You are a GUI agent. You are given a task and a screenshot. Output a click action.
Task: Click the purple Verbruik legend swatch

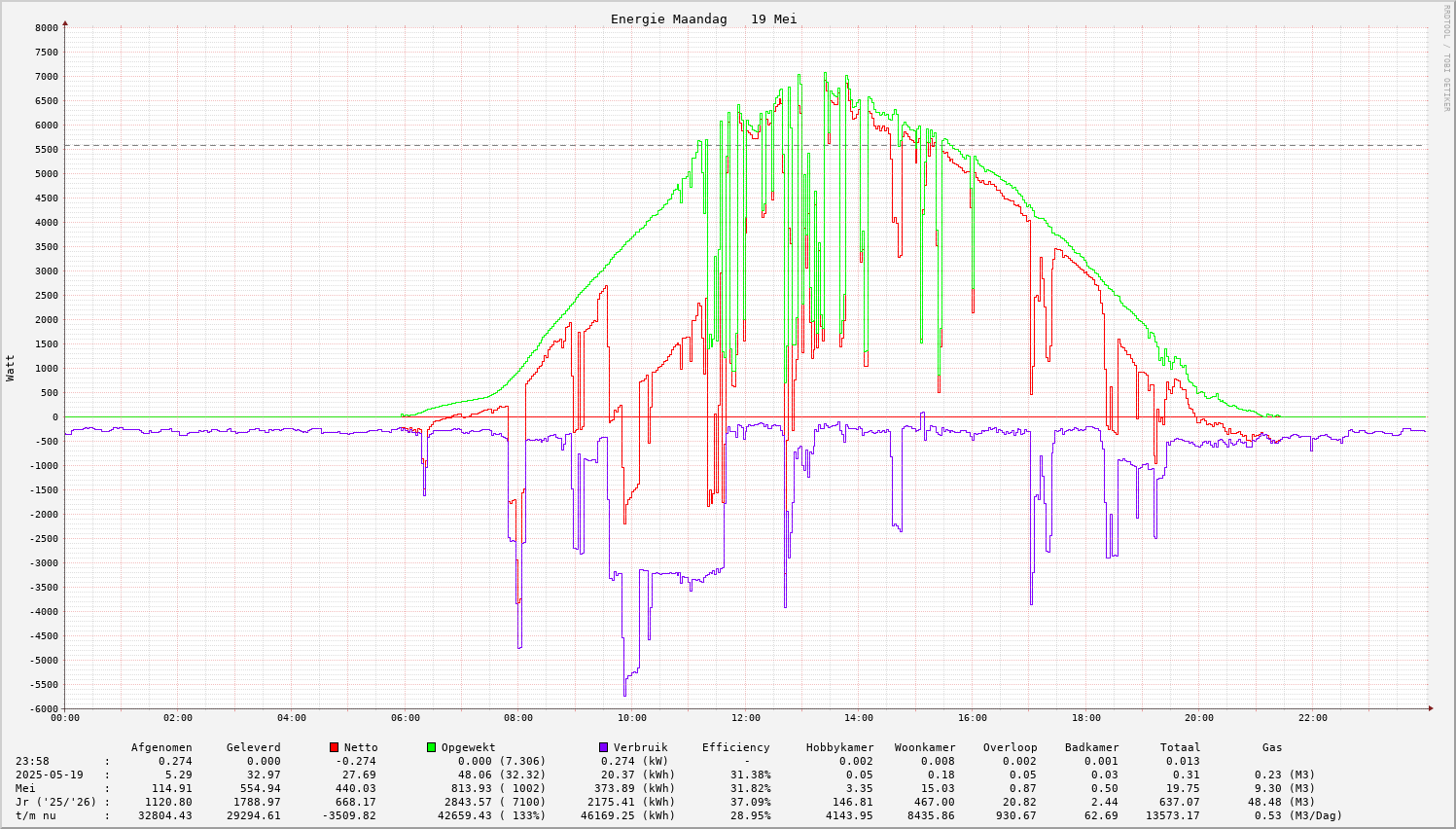tap(603, 747)
